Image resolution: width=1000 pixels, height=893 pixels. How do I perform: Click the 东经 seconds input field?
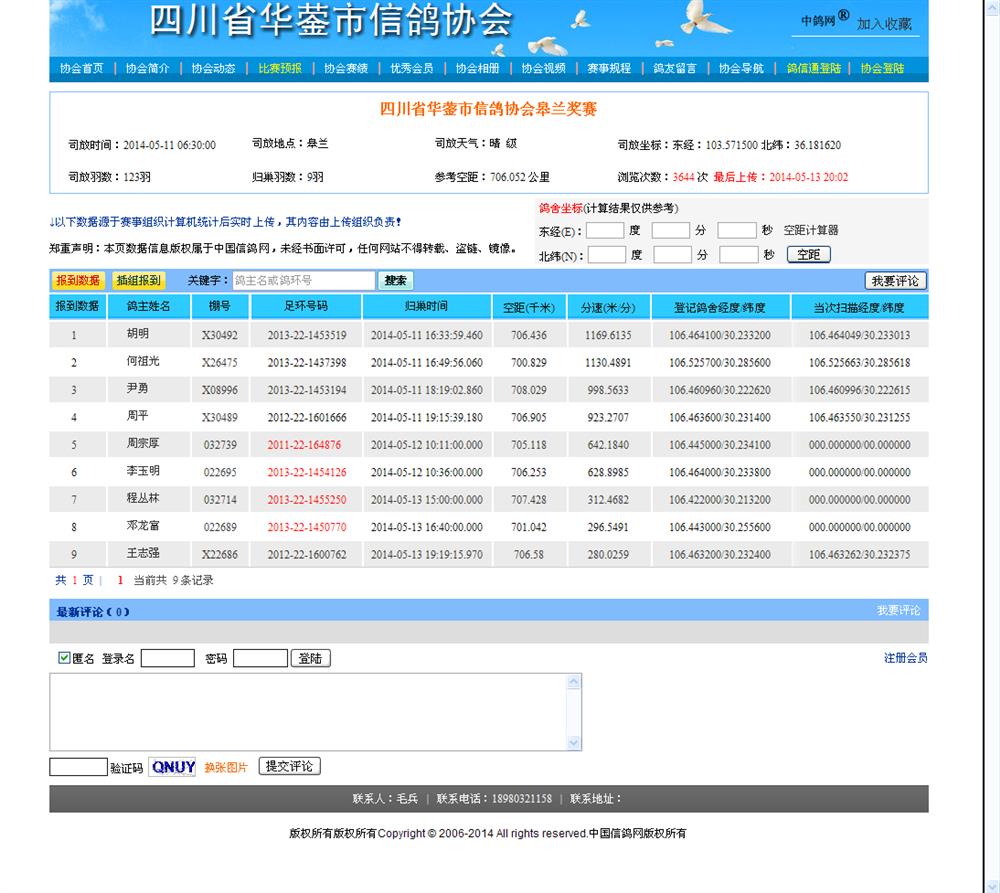click(x=737, y=230)
